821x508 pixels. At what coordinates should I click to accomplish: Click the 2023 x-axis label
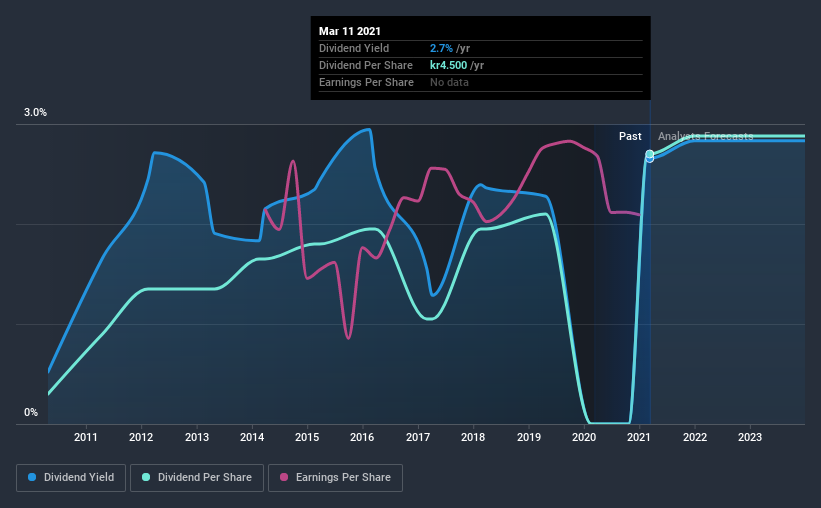coord(750,437)
